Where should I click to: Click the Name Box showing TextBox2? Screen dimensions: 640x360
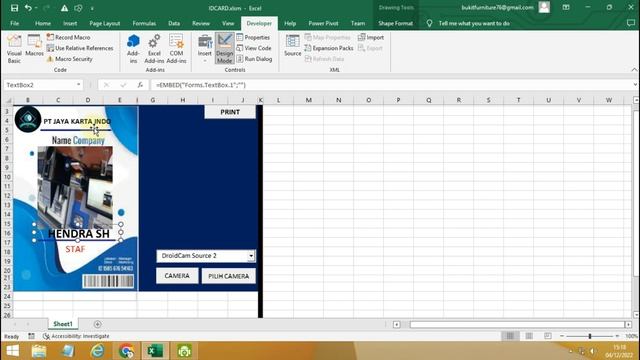coord(39,85)
